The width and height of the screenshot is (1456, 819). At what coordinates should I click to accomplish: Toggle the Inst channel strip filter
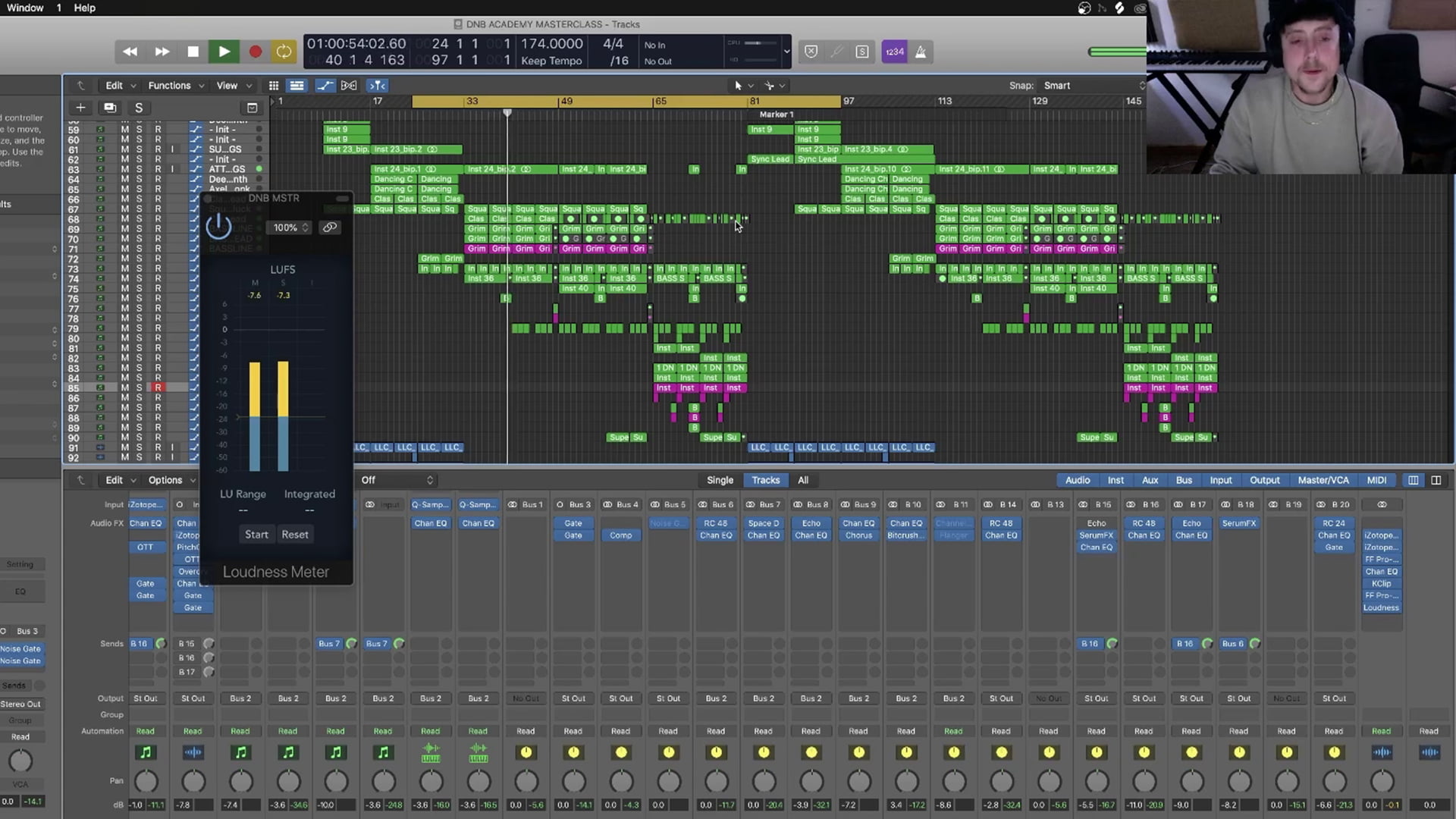(1116, 480)
